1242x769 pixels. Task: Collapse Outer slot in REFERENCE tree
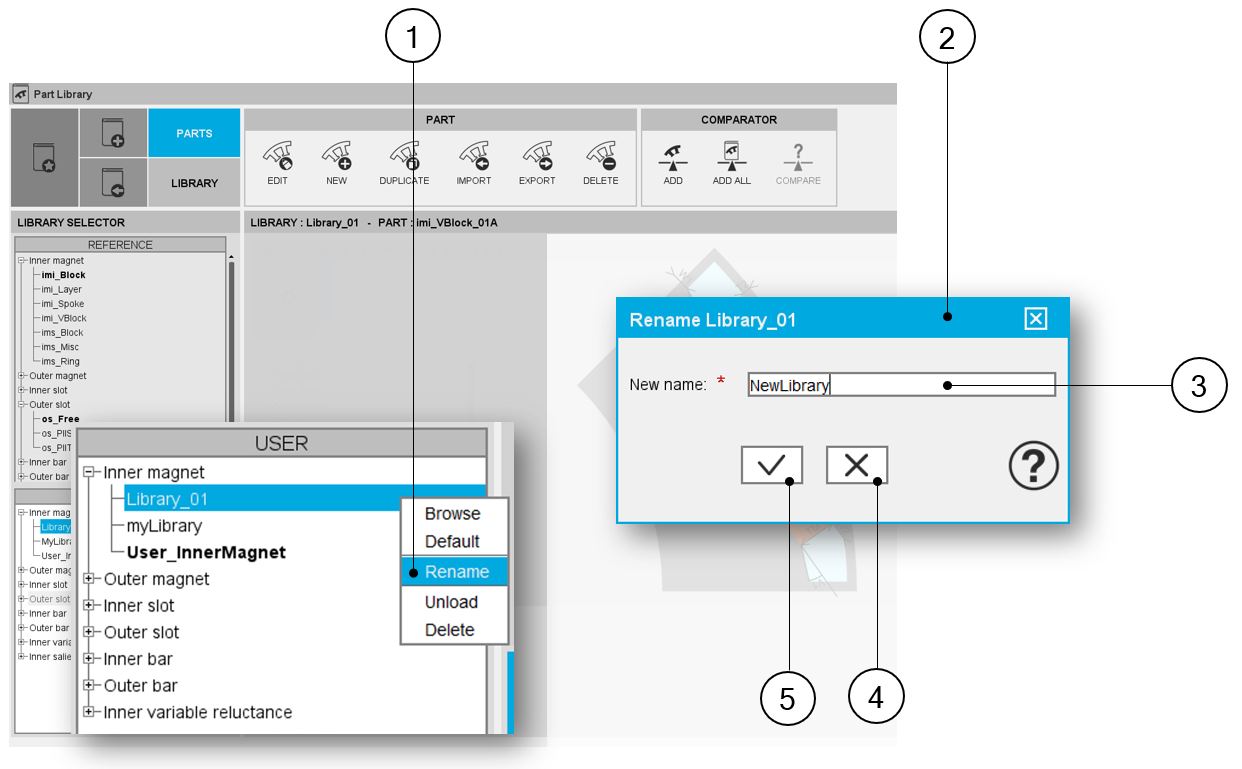[x=21, y=405]
